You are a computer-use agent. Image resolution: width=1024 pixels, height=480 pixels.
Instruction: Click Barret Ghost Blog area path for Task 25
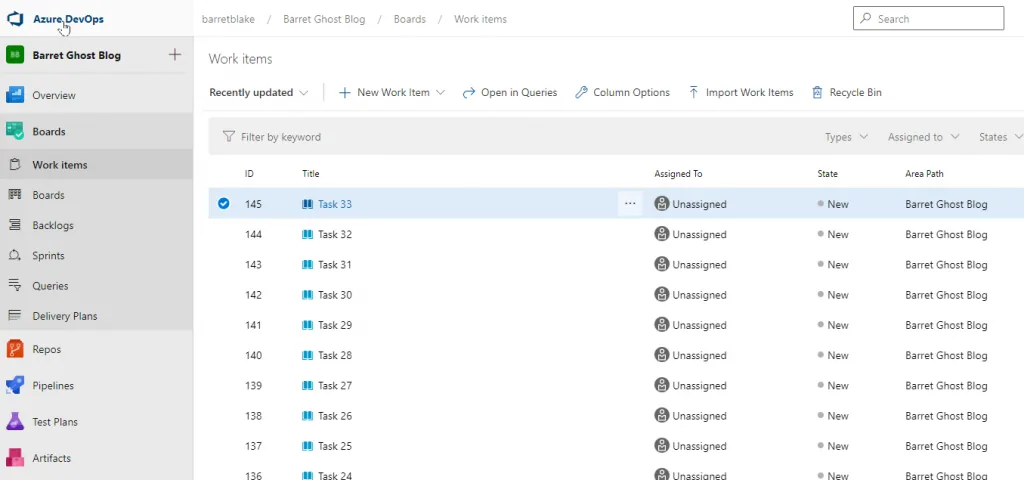point(946,446)
